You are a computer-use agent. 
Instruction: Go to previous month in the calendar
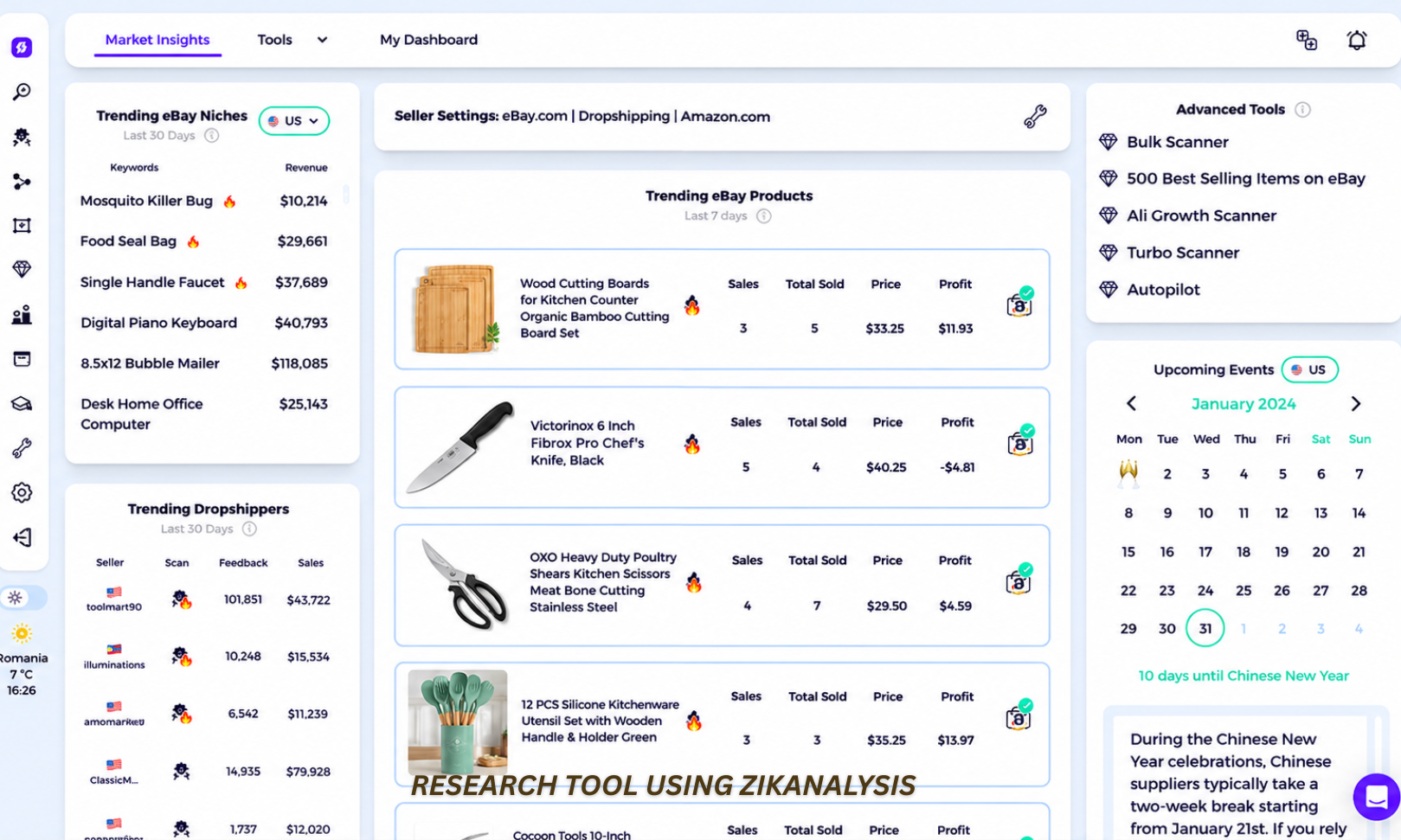pos(1131,404)
